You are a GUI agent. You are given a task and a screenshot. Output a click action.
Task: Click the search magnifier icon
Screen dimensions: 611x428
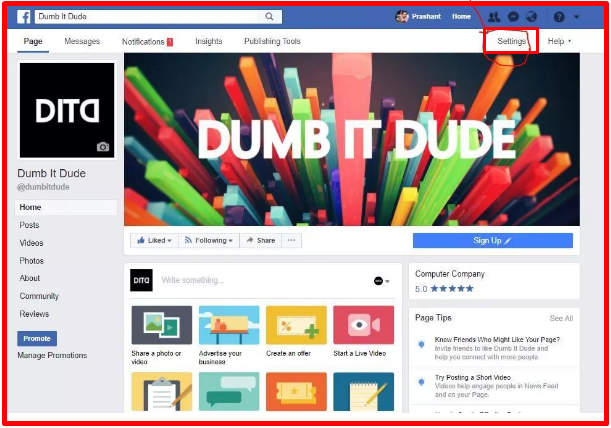tap(269, 16)
